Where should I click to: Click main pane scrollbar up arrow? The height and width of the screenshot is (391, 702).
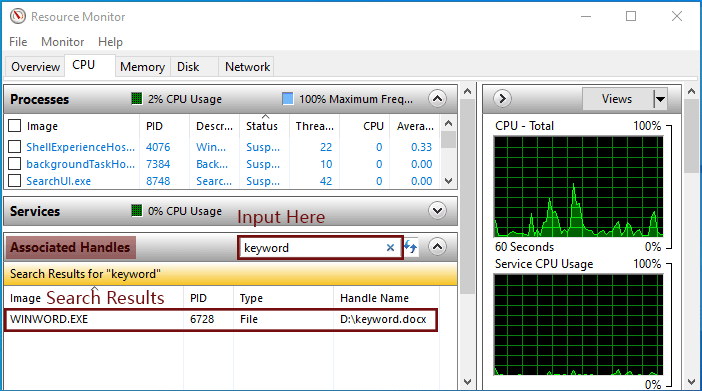(x=467, y=92)
